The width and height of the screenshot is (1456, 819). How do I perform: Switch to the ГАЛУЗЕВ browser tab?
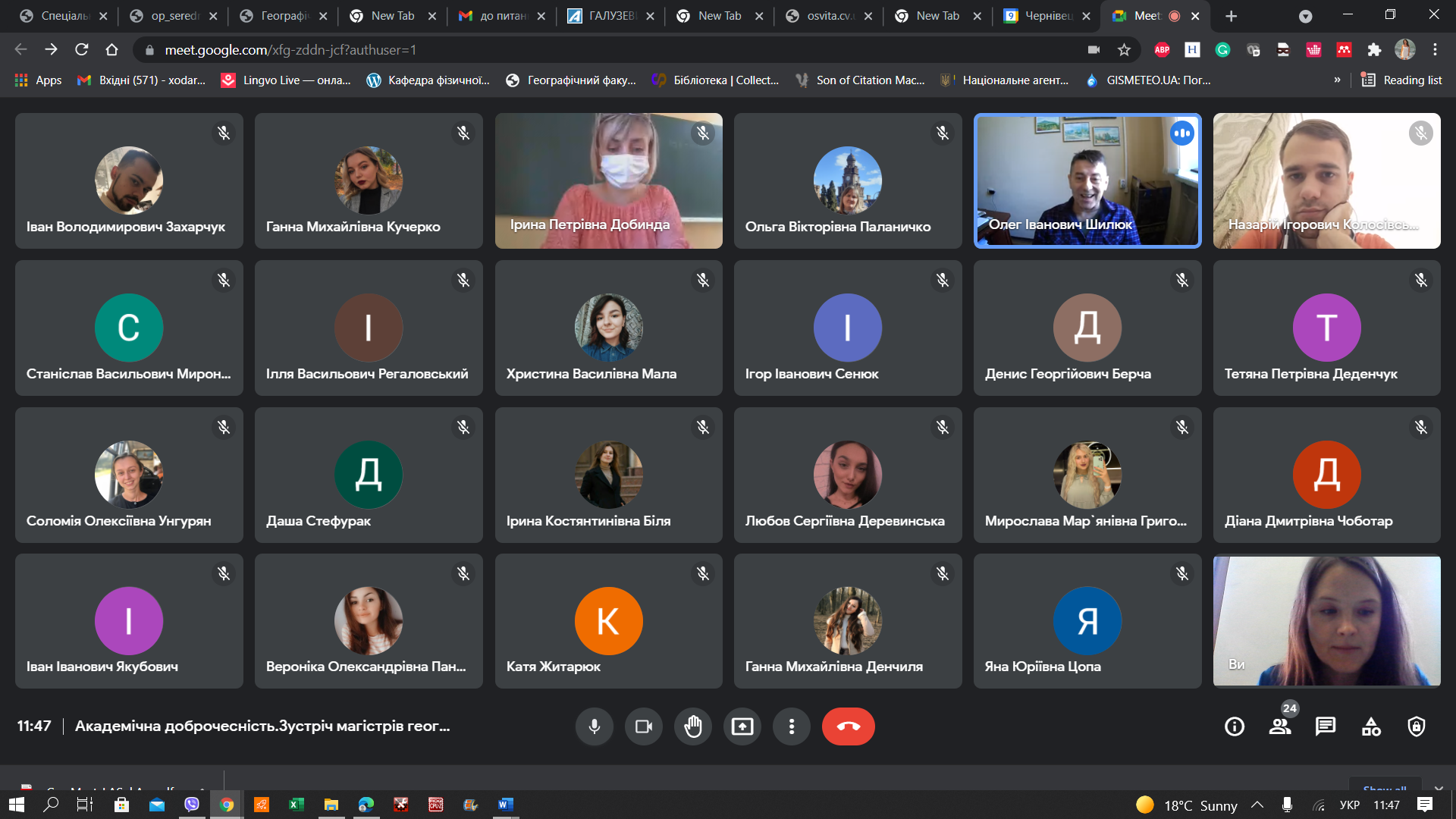[612, 16]
